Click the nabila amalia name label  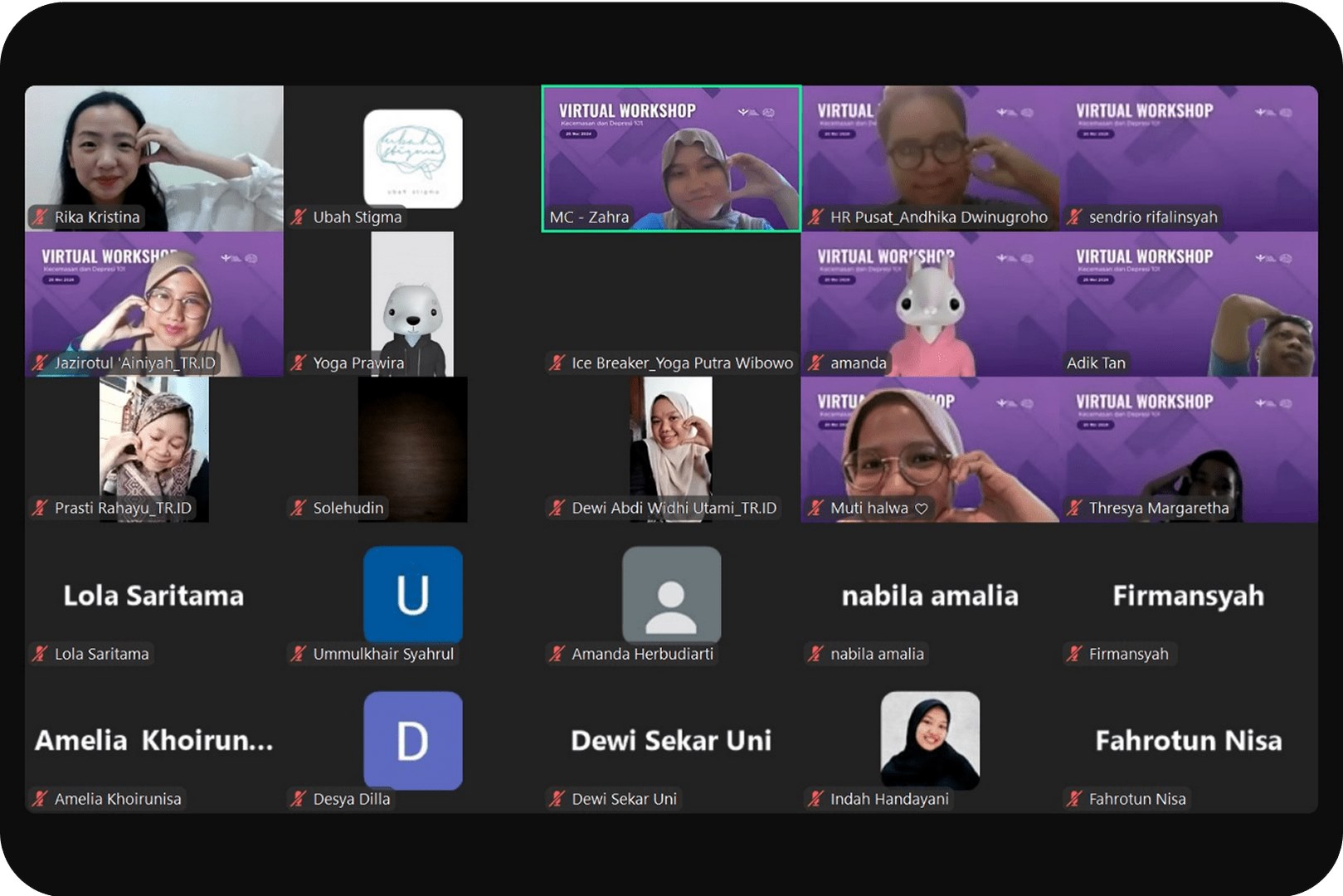pyautogui.click(x=876, y=654)
